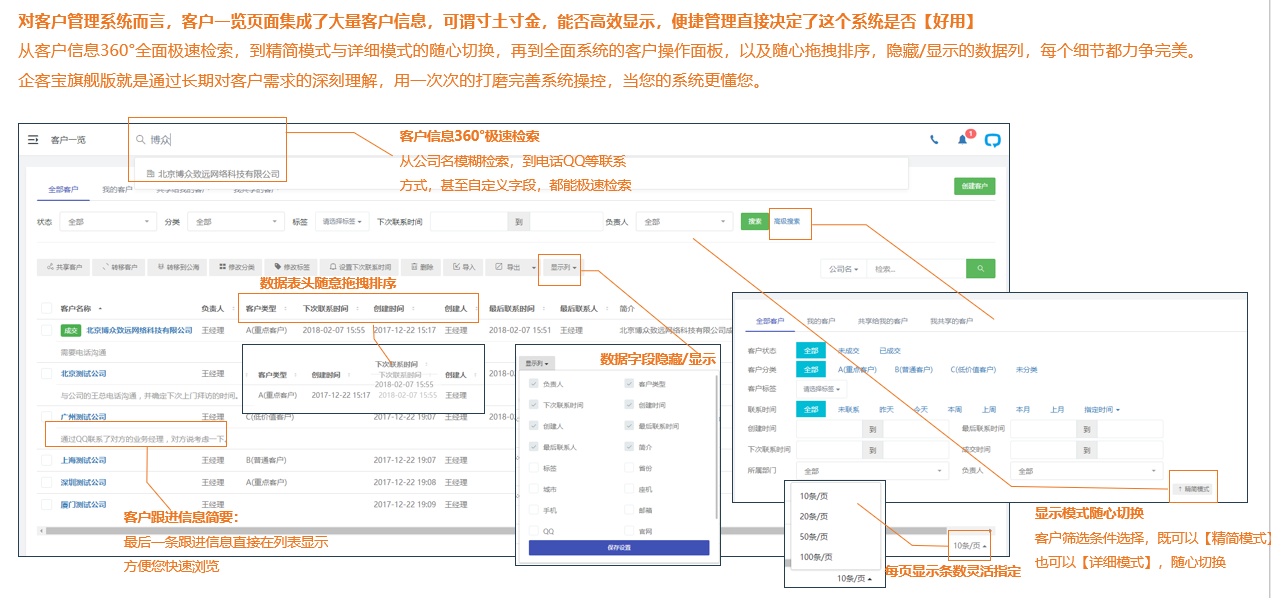
Task: Click 保存设置 in the 显示列 popup
Action: (x=619, y=547)
